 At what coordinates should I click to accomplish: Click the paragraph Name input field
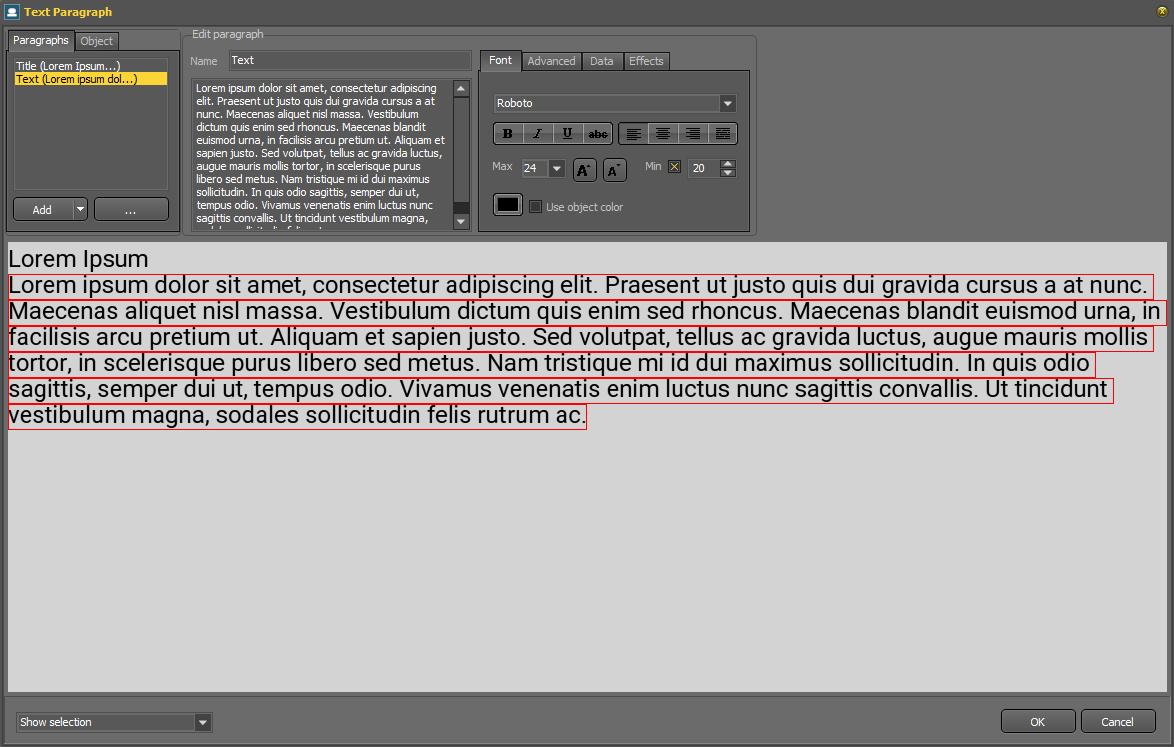pos(350,61)
